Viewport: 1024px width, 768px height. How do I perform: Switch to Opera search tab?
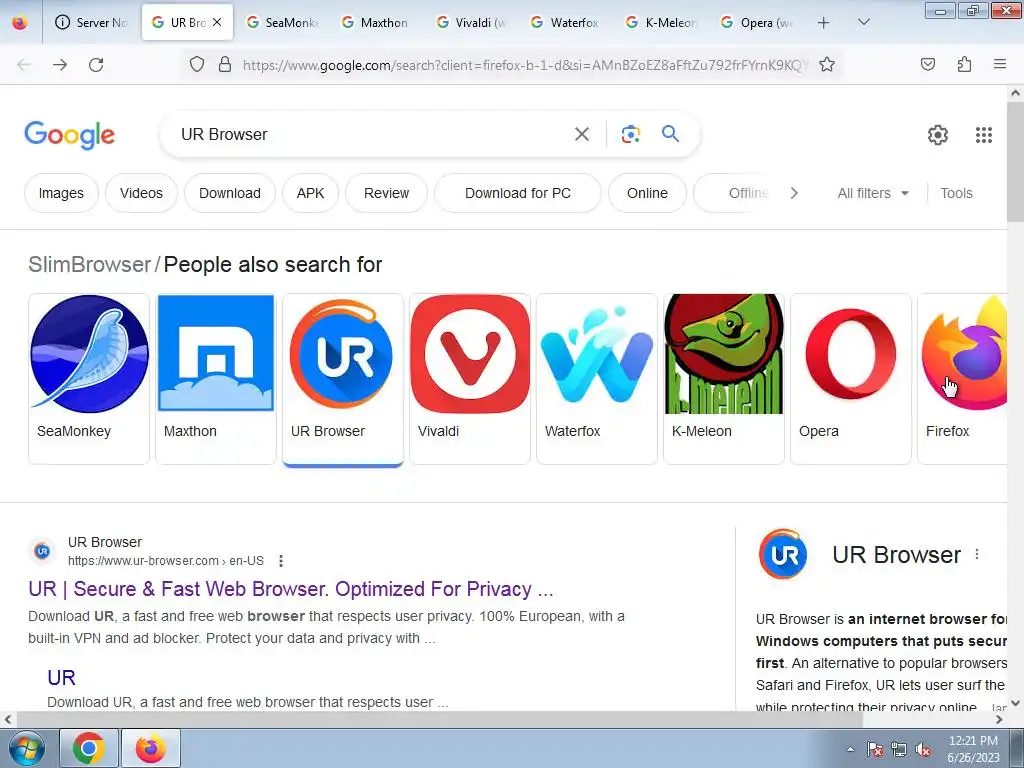756,22
